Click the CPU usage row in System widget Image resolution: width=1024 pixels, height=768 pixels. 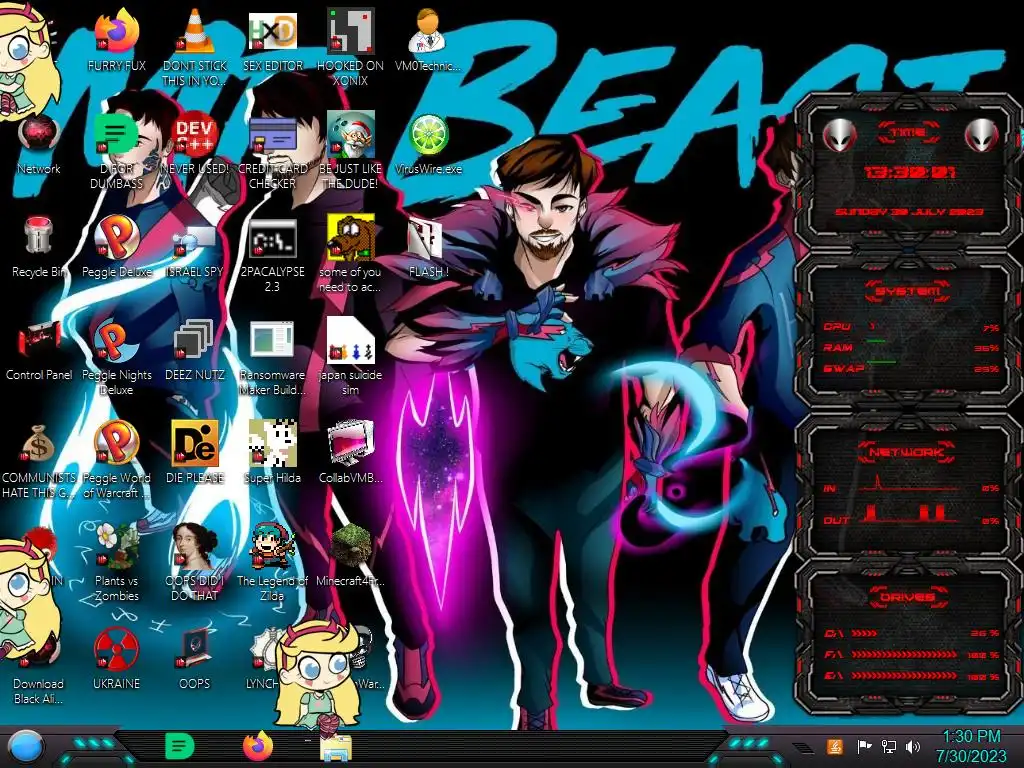(912, 327)
